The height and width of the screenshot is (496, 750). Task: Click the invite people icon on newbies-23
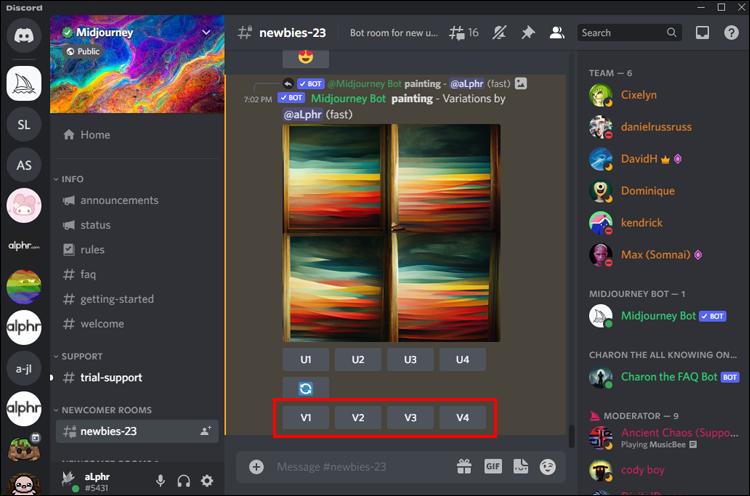[206, 431]
